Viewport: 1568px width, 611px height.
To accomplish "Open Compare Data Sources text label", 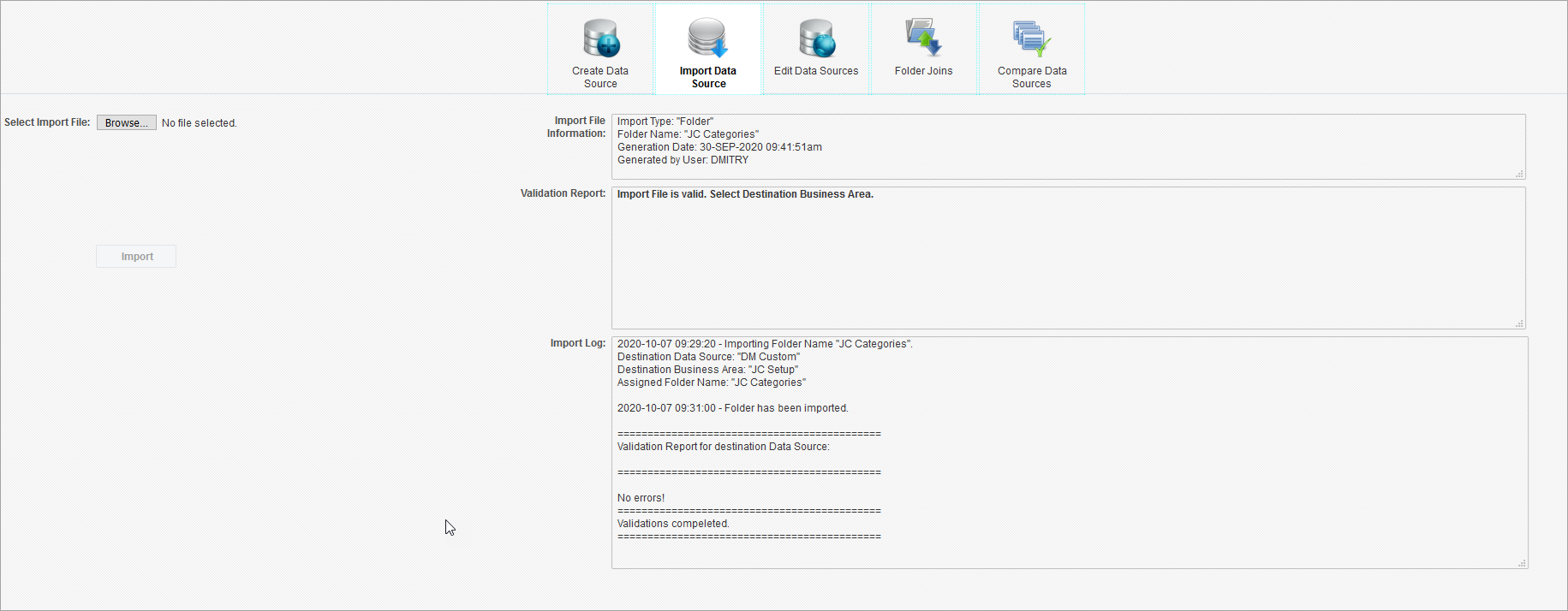I will pos(1031,77).
